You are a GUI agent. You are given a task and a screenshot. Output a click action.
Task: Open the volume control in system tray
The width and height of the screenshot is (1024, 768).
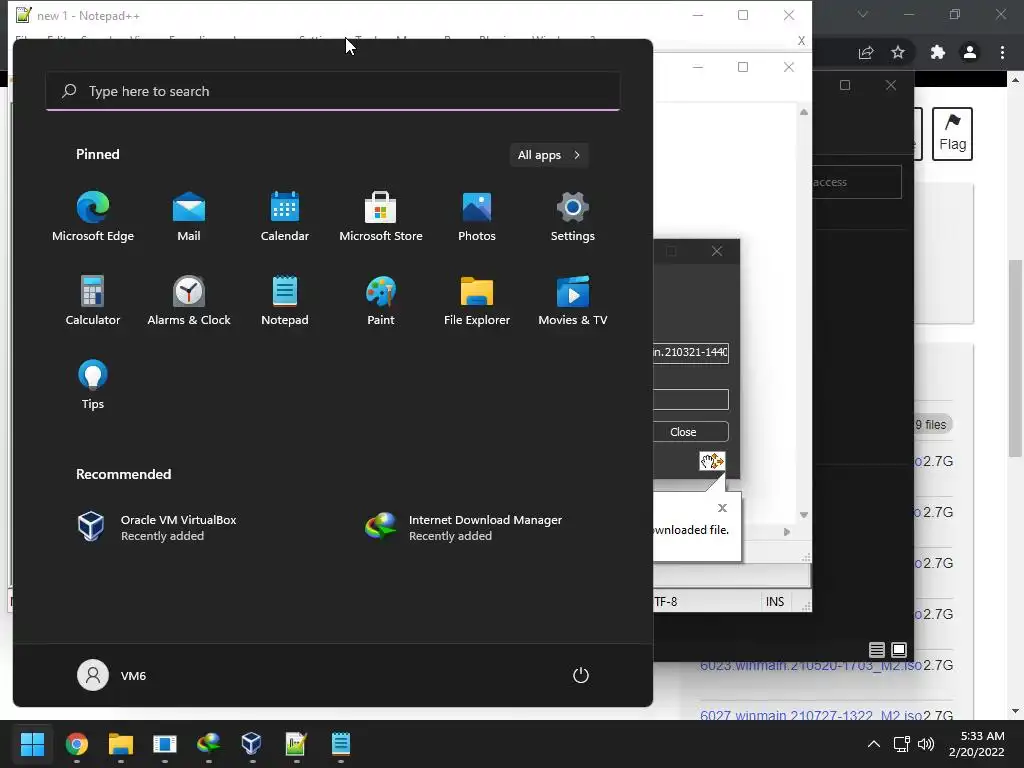click(925, 744)
